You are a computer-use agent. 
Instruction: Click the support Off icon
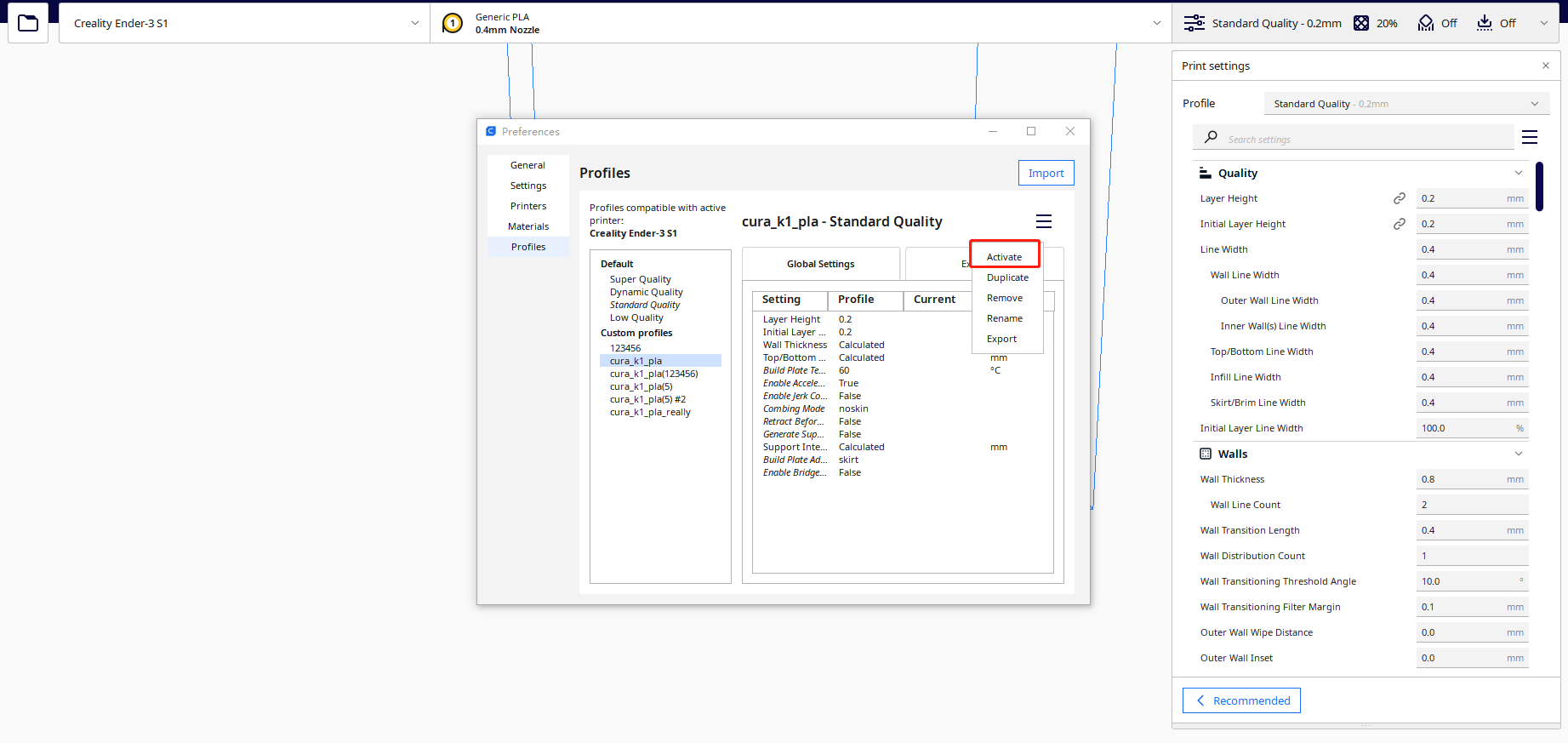pos(1426,23)
